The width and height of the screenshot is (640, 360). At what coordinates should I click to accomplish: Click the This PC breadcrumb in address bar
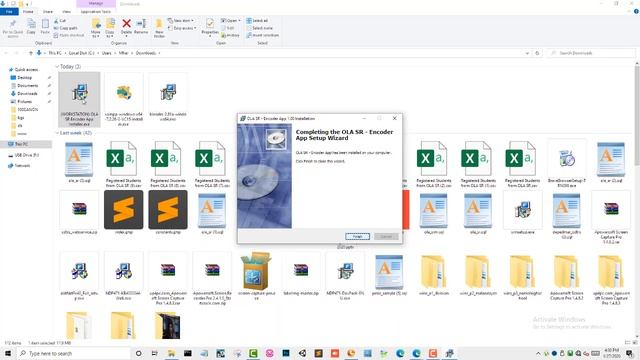[x=55, y=53]
